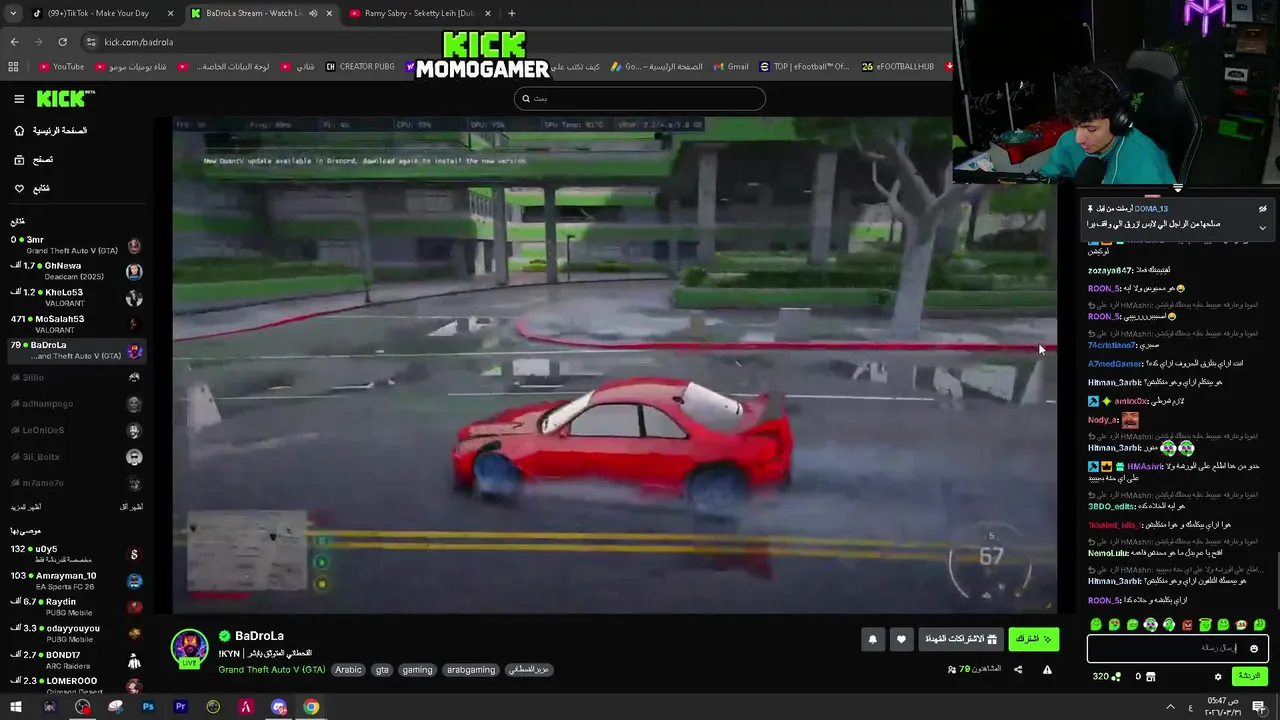Select BaDroLa channel in sidebar

[x=76, y=350]
